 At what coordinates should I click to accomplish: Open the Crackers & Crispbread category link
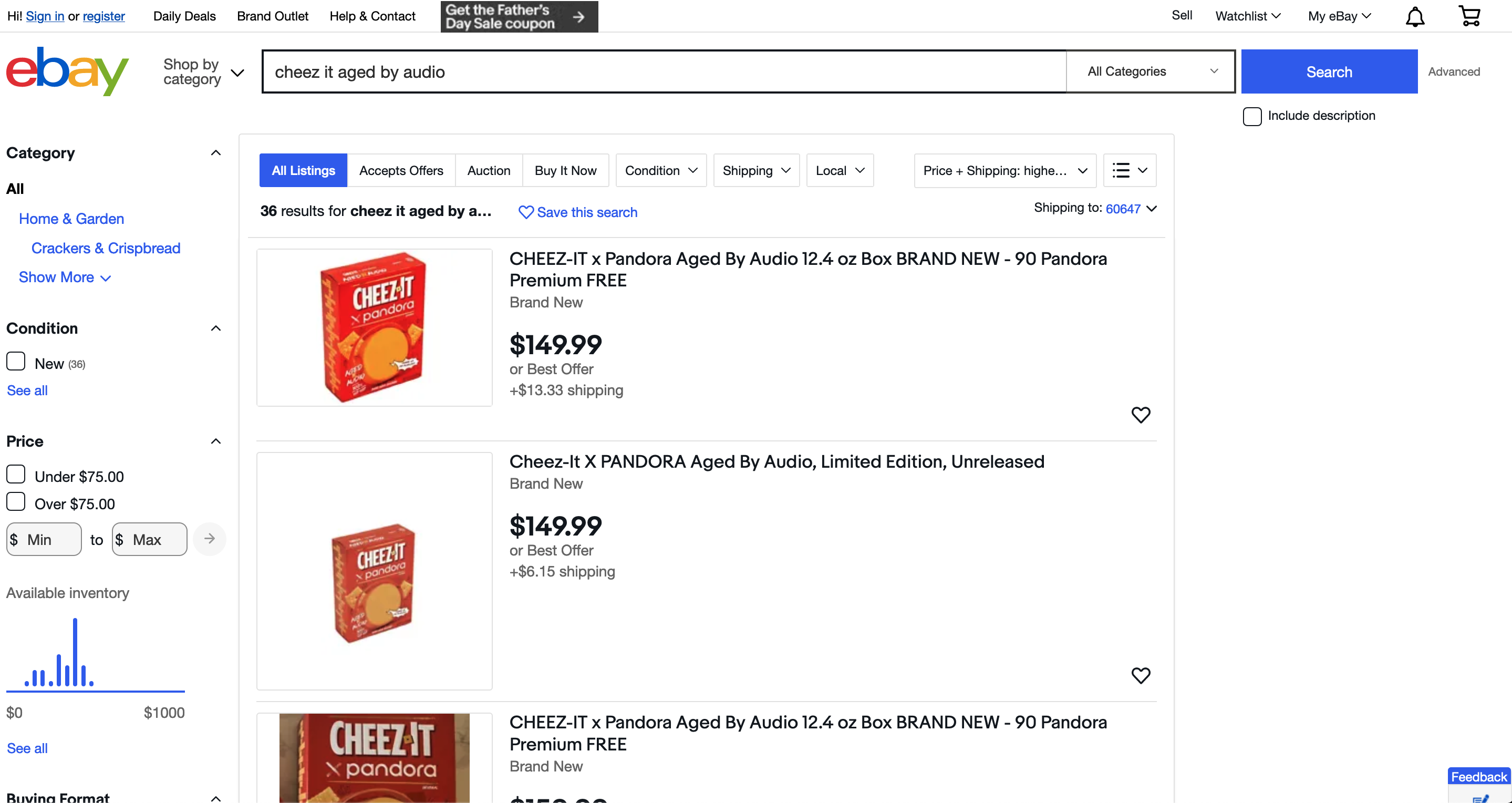tap(106, 248)
